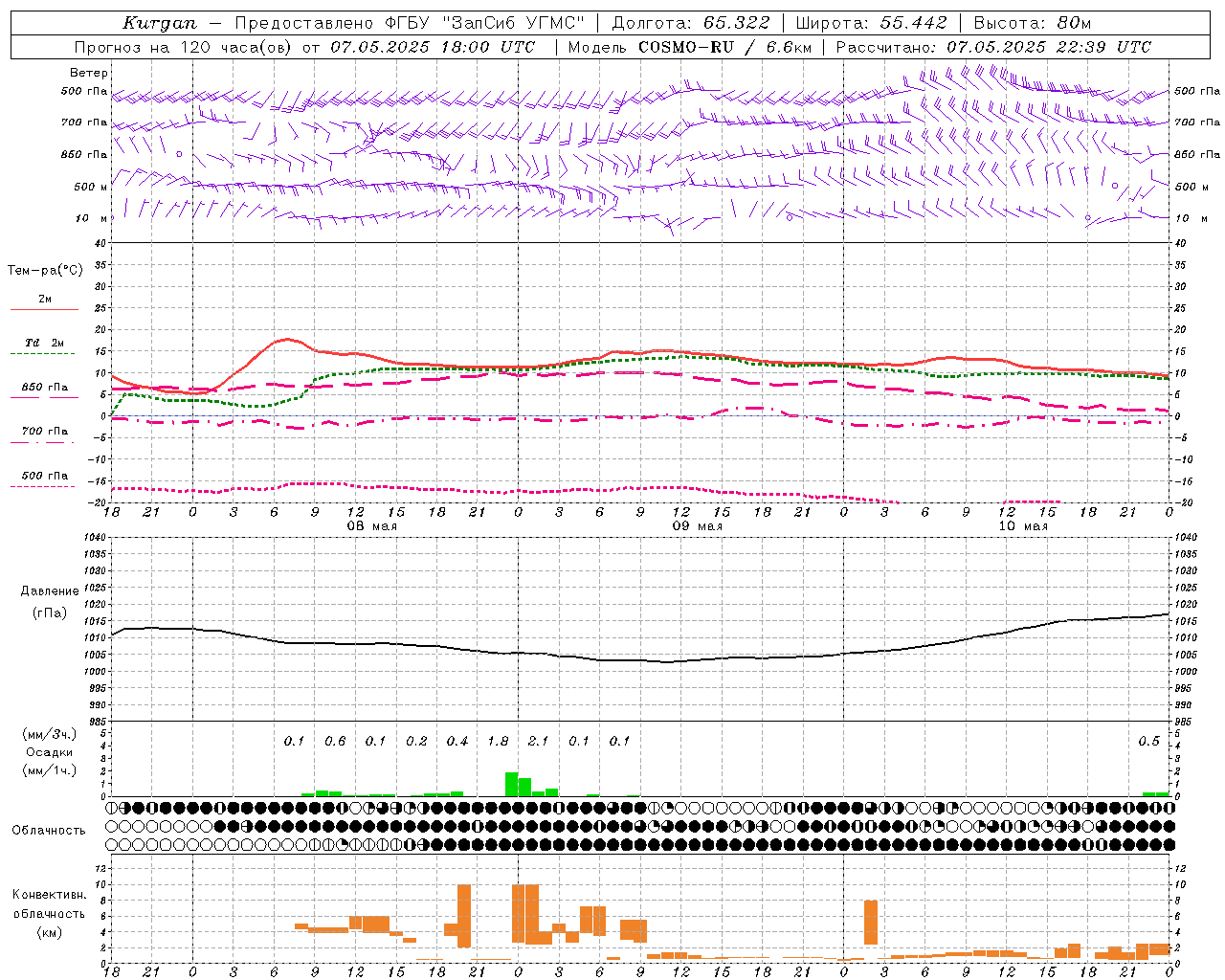Select the "Предоставлено ФГБУ ЗапСиб УГМС" header text
This screenshot has height=980, width=1225.
[x=410, y=23]
